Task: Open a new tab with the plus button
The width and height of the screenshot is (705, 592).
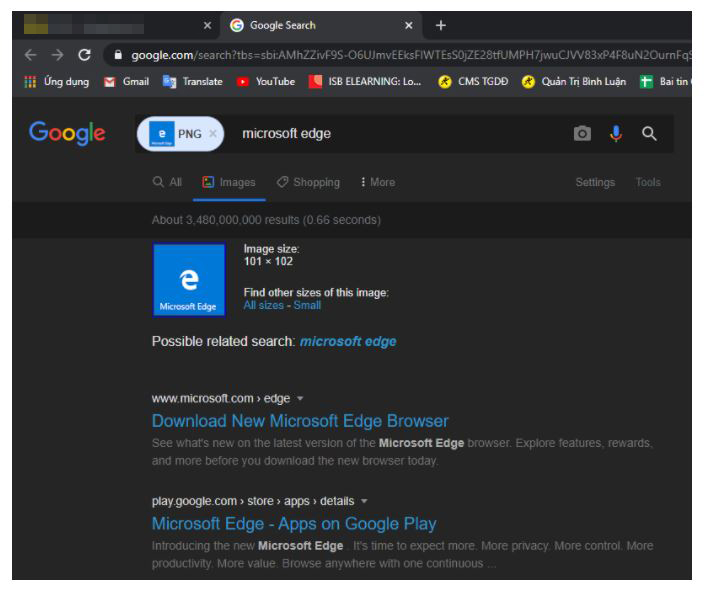Action: [441, 26]
